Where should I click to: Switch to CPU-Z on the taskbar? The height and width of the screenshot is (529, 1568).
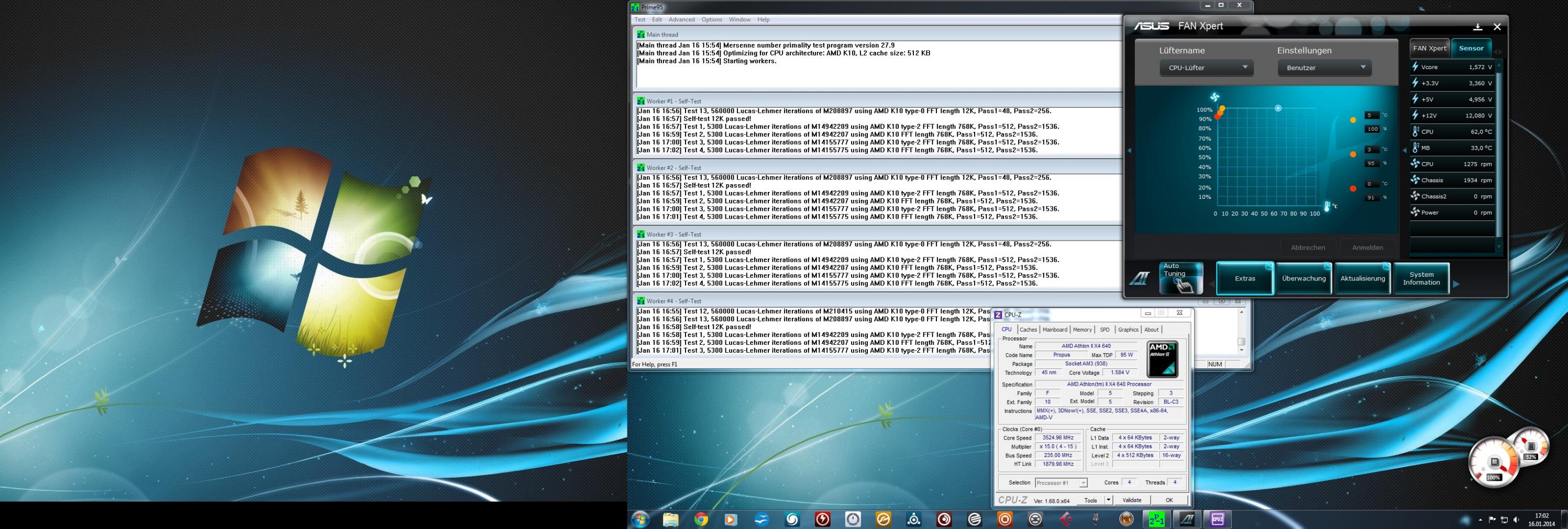point(1218,519)
